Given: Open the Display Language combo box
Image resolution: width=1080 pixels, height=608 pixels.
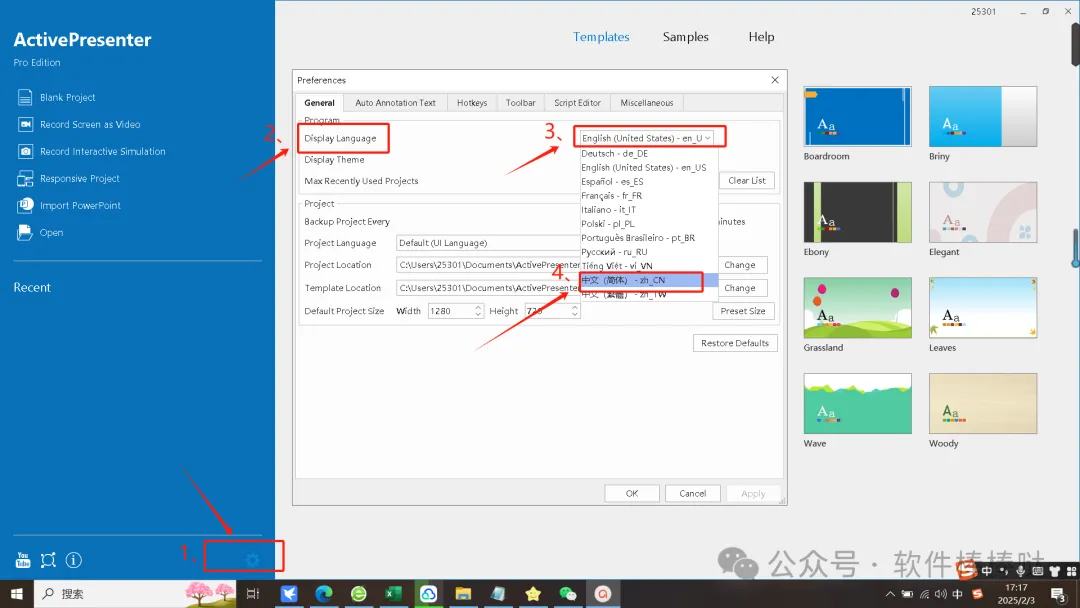Looking at the screenshot, I should [x=646, y=138].
